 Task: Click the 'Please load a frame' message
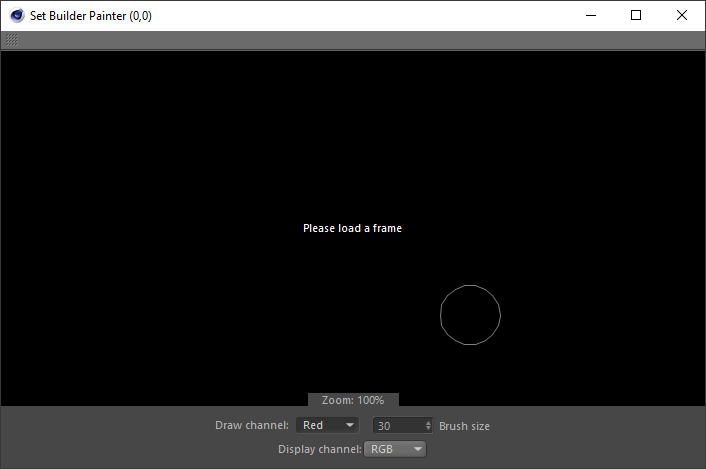tap(353, 228)
